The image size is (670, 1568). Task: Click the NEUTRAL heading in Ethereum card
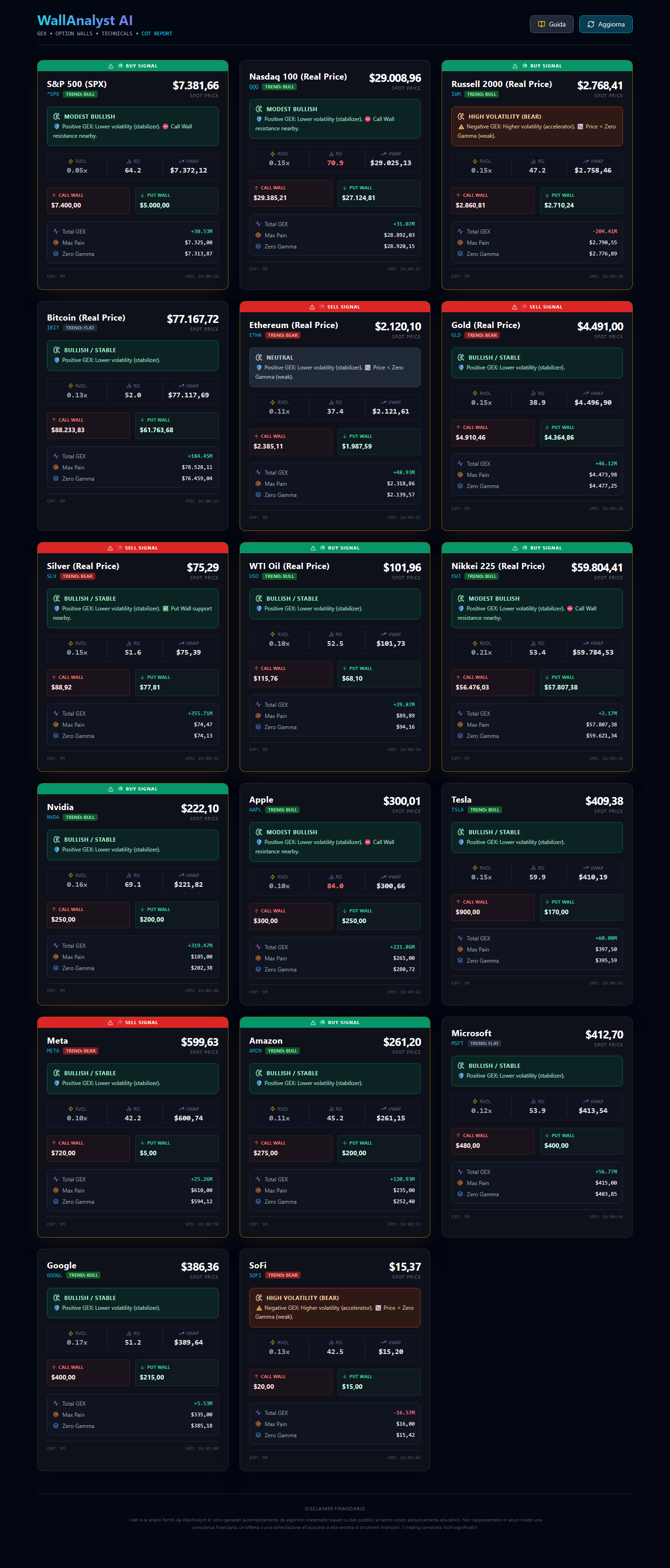280,358
